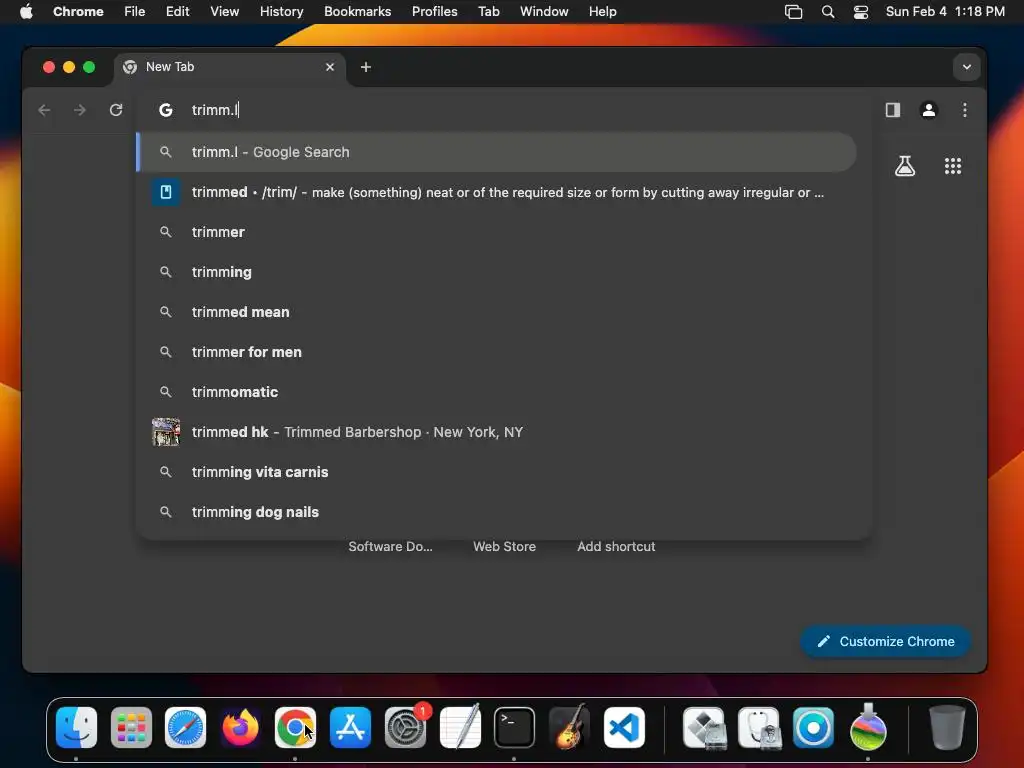This screenshot has width=1024, height=768.
Task: Pick the 'trimmed mean' suggestion
Action: click(496, 312)
